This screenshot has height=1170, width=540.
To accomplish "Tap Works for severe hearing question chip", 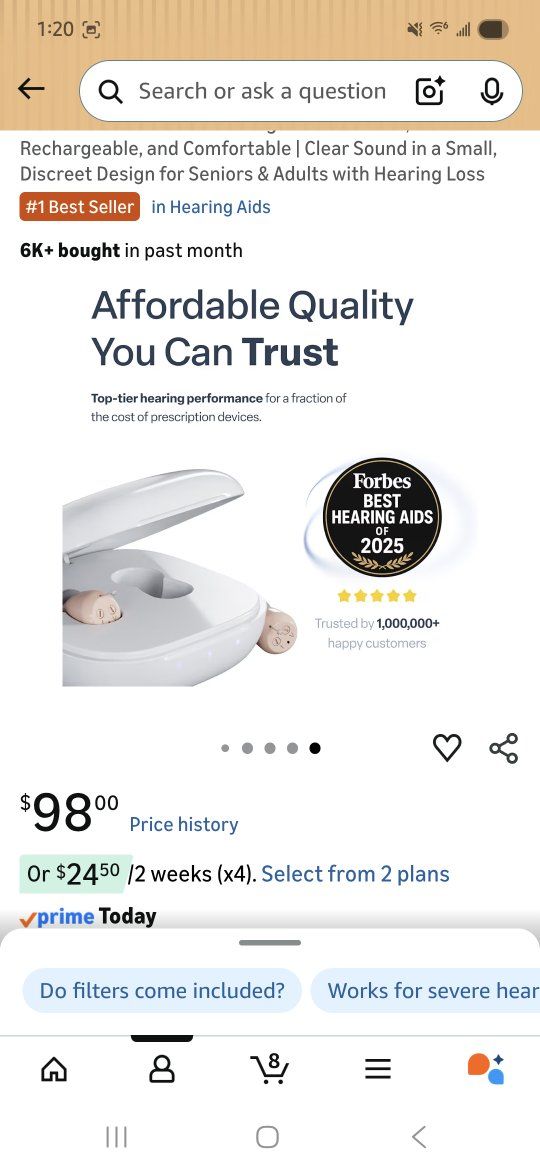I will [425, 990].
